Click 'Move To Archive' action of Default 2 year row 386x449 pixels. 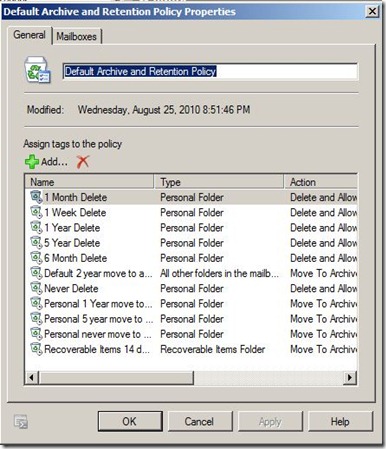click(x=323, y=273)
